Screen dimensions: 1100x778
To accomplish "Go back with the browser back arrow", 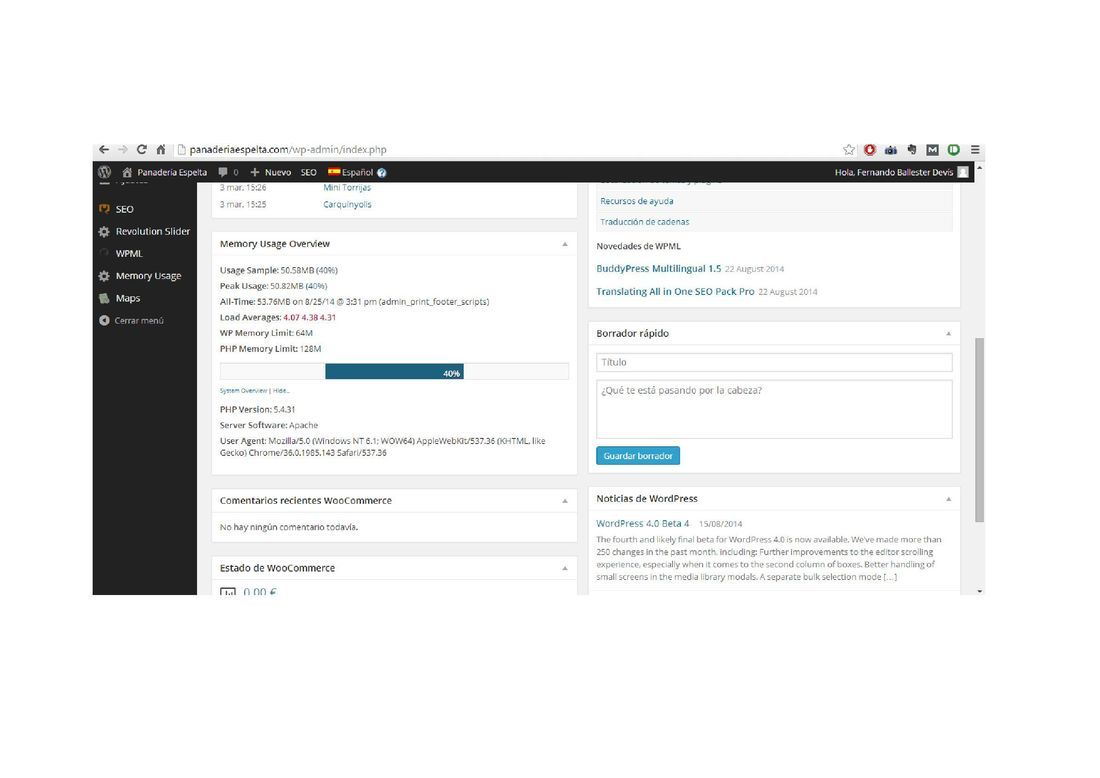I will [104, 149].
